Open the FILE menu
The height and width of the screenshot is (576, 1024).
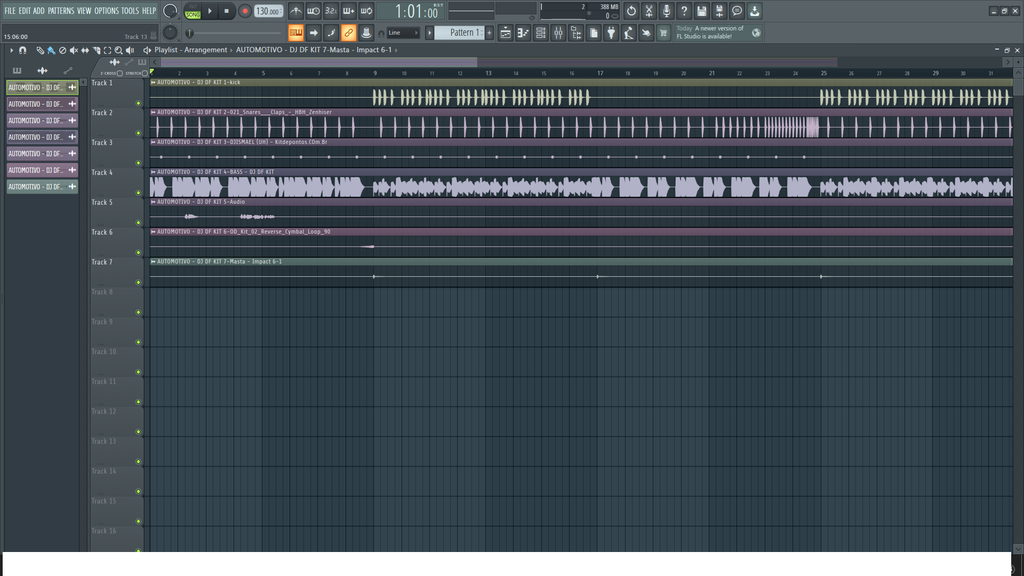click(x=10, y=11)
